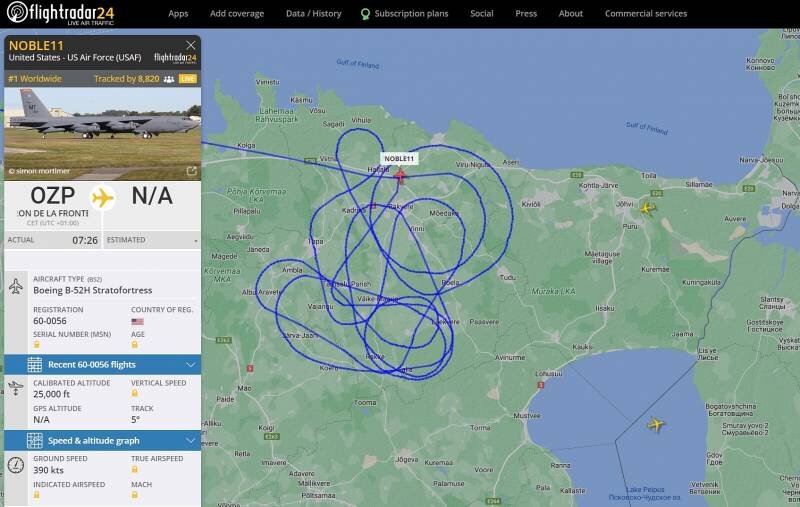800x507 pixels.
Task: Open the Commercial services menu
Action: click(646, 14)
